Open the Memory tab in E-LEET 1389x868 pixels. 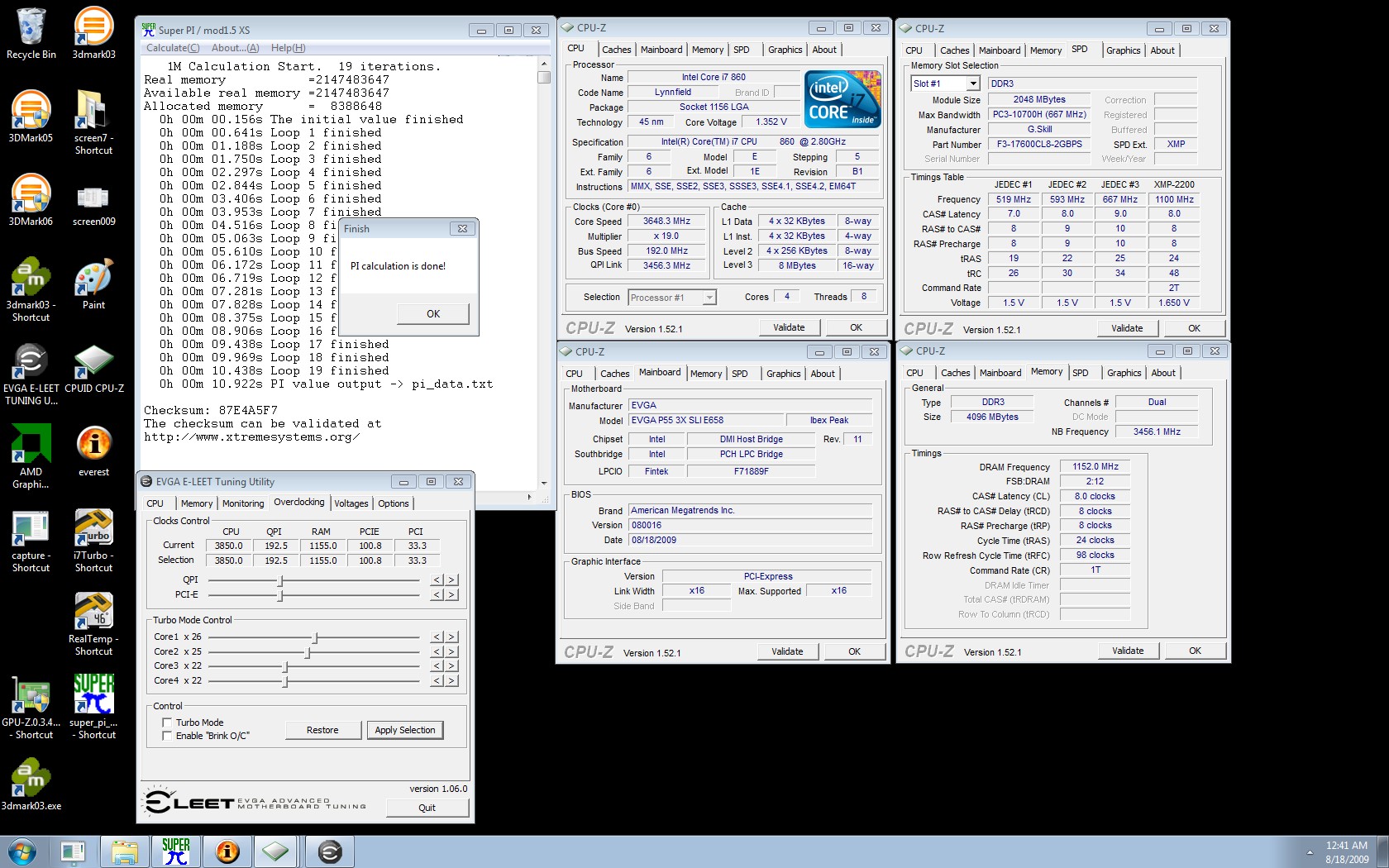coord(197,503)
